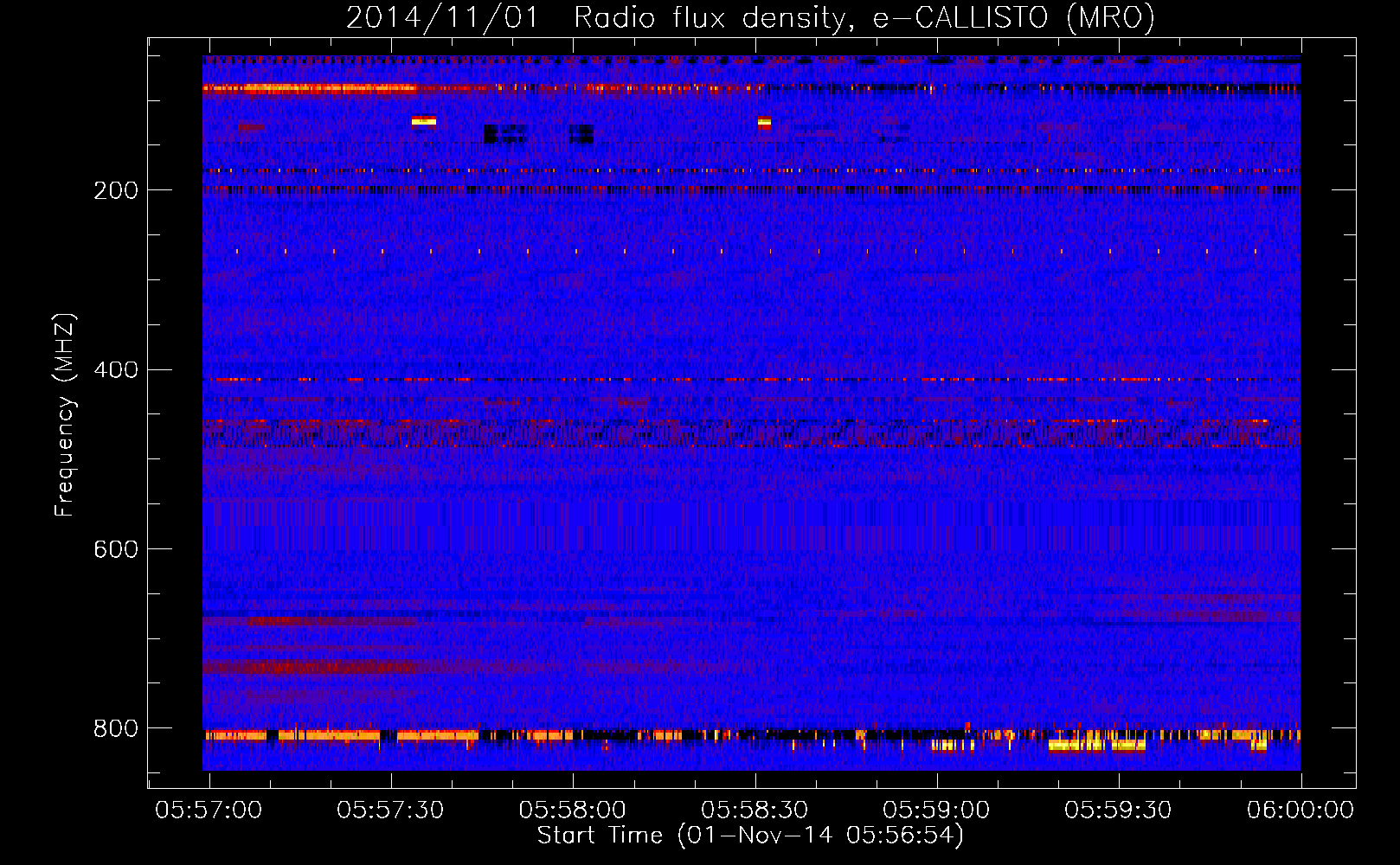Viewport: 1400px width, 865px height.
Task: Click the 'Frequency (MHZ)' axis label
Action: click(64, 415)
